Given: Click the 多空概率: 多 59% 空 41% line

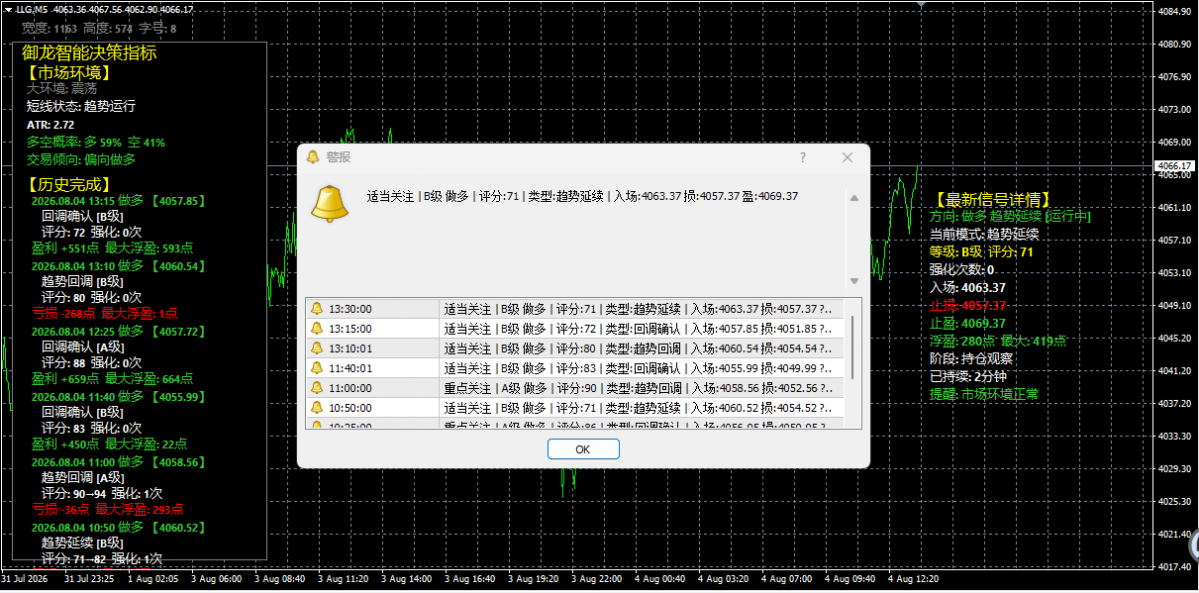Looking at the screenshot, I should click(x=96, y=142).
